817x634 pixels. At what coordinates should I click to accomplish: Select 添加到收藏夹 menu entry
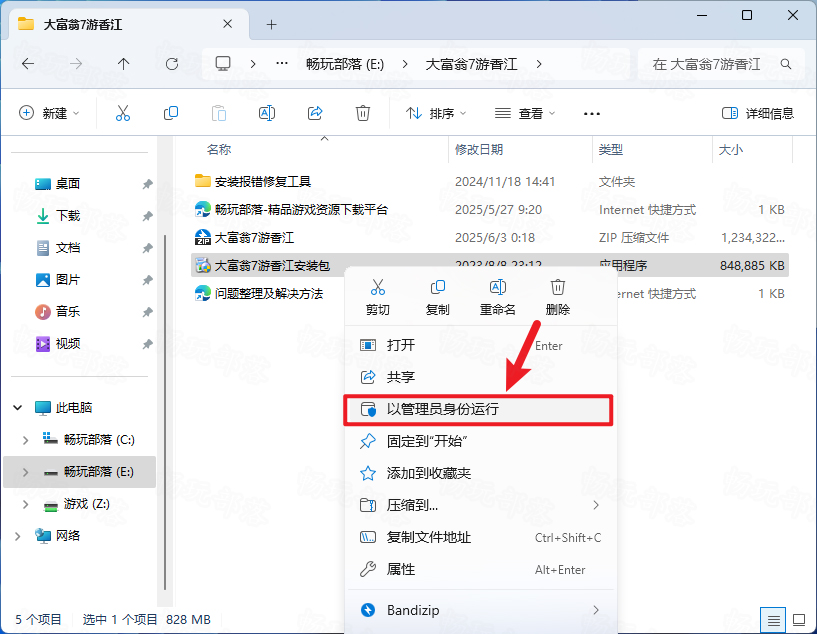tap(480, 473)
